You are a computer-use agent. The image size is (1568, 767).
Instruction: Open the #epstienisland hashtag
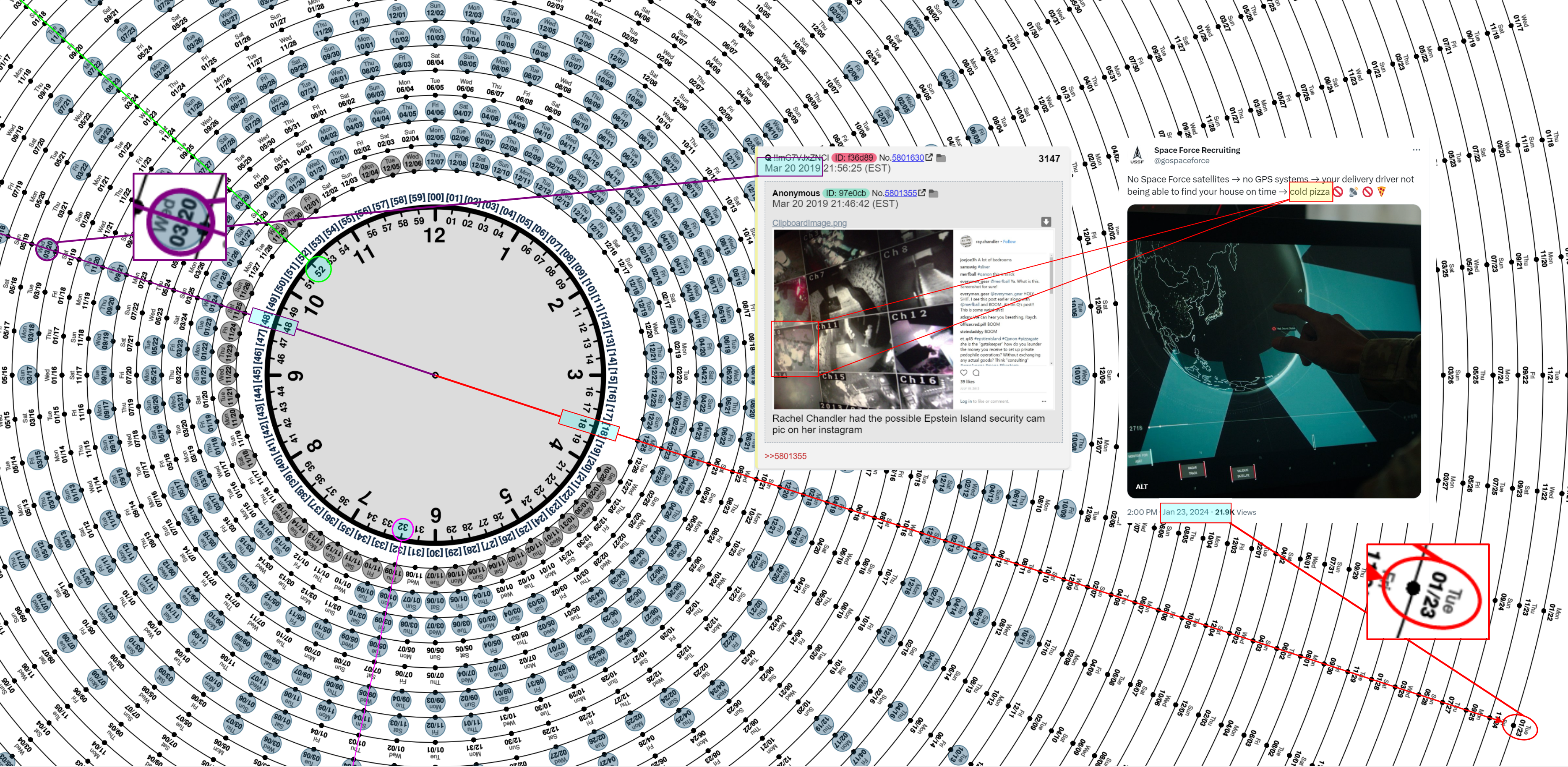pos(988,339)
